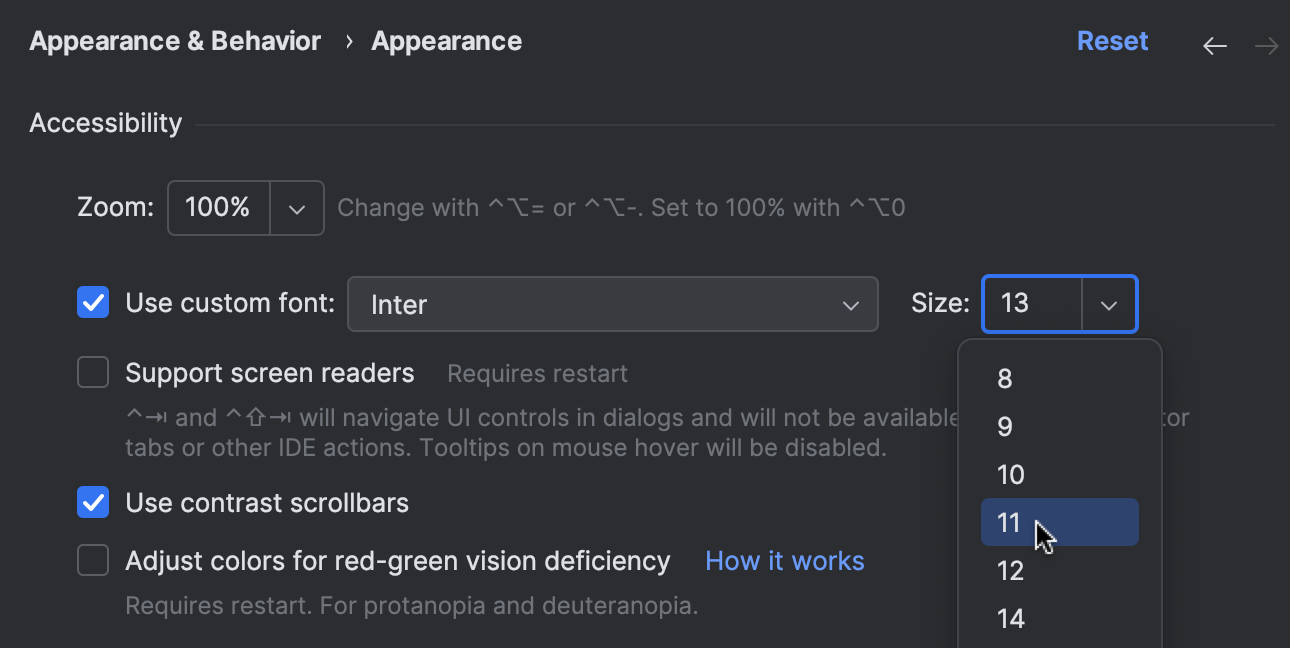Disable the Use custom font checkbox
This screenshot has width=1290, height=648.
point(92,302)
